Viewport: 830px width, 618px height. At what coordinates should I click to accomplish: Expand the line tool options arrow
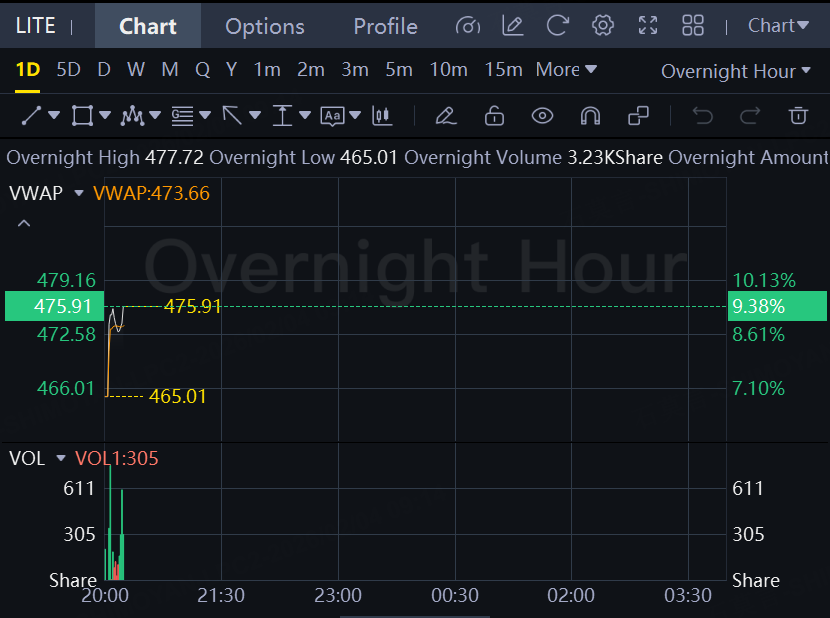click(x=54, y=115)
